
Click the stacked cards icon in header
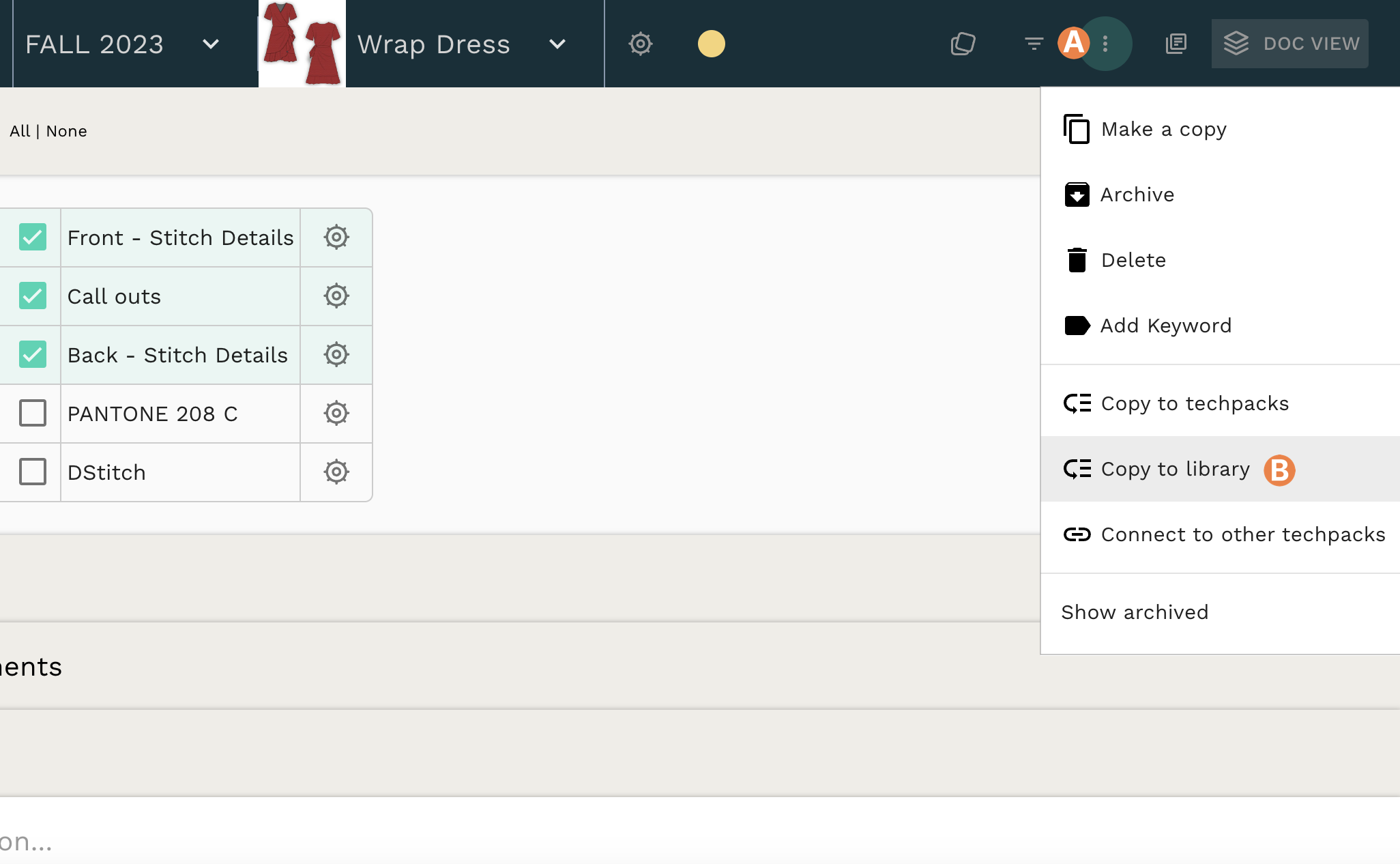963,44
